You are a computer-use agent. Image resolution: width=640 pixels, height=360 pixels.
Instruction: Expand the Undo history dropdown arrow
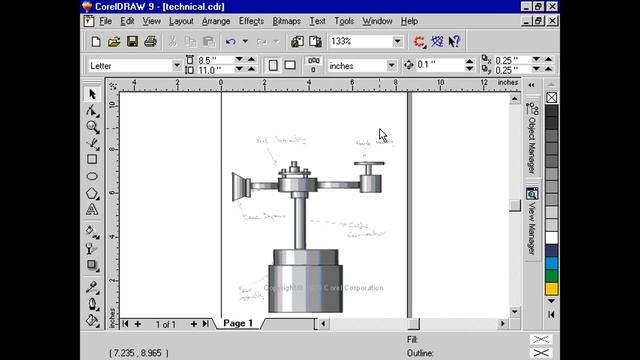(x=245, y=42)
